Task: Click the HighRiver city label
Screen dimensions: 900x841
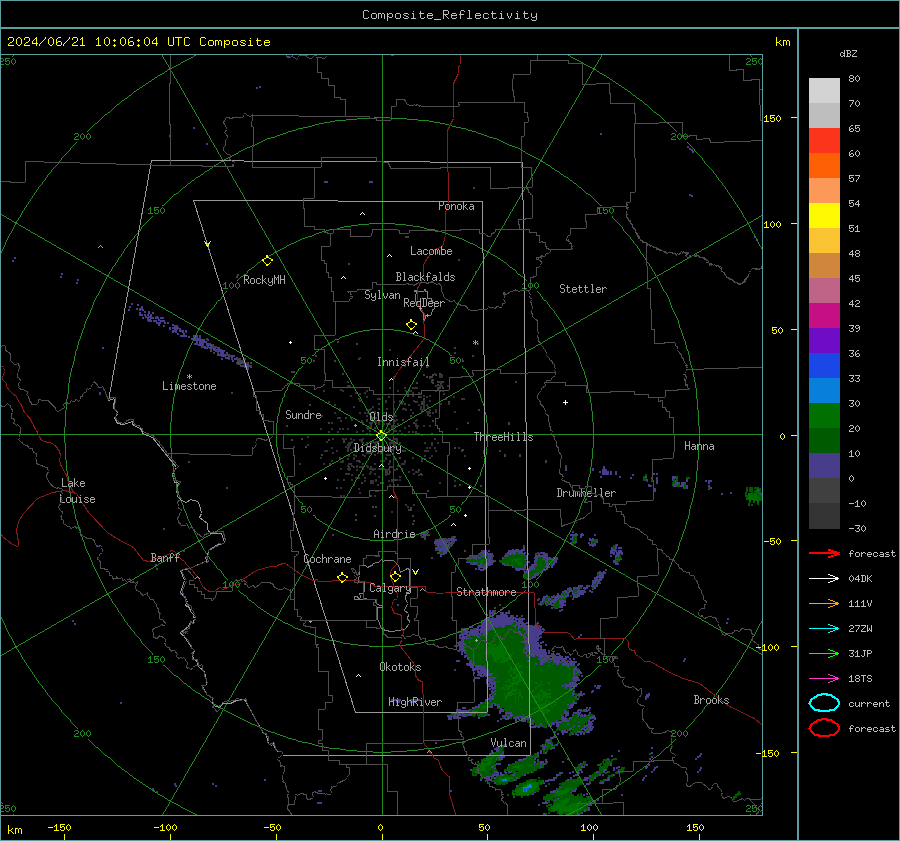Action: 415,702
